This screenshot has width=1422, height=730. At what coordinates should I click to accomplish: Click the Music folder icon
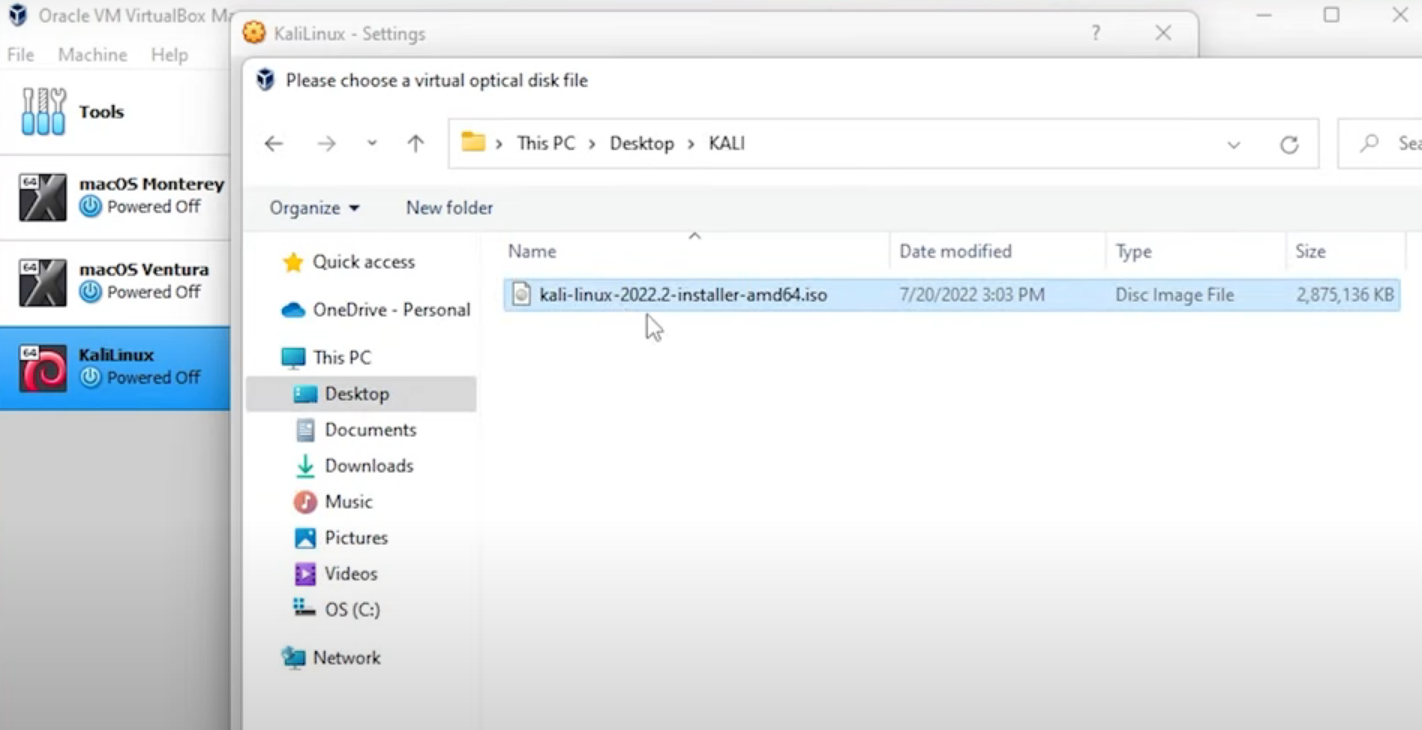(x=306, y=502)
